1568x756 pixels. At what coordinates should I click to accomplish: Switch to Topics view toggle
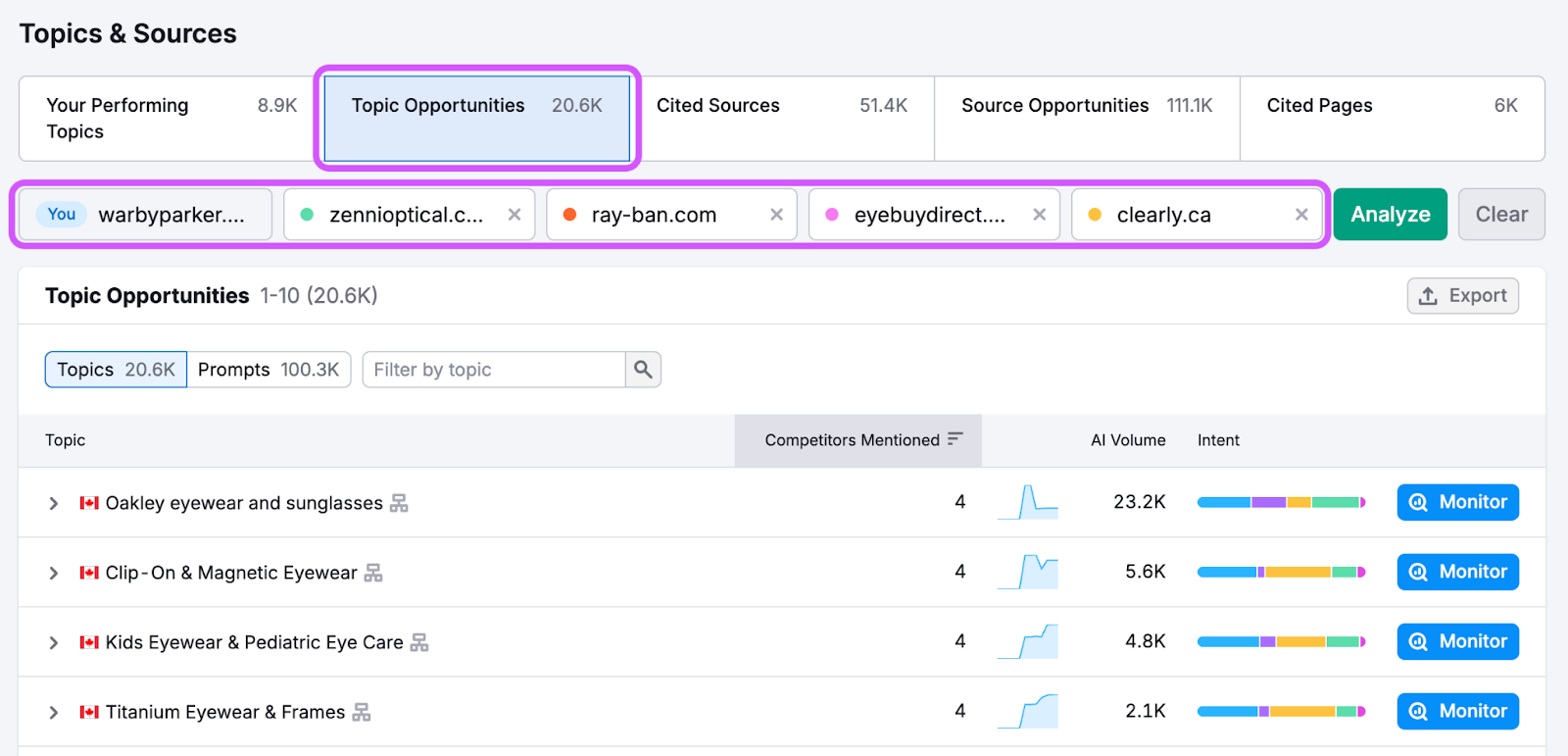[116, 370]
